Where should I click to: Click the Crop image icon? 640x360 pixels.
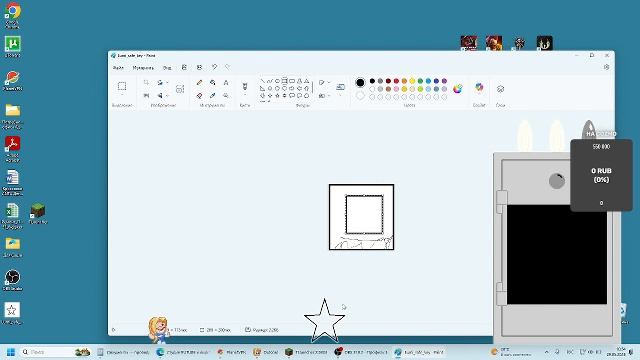pos(146,83)
